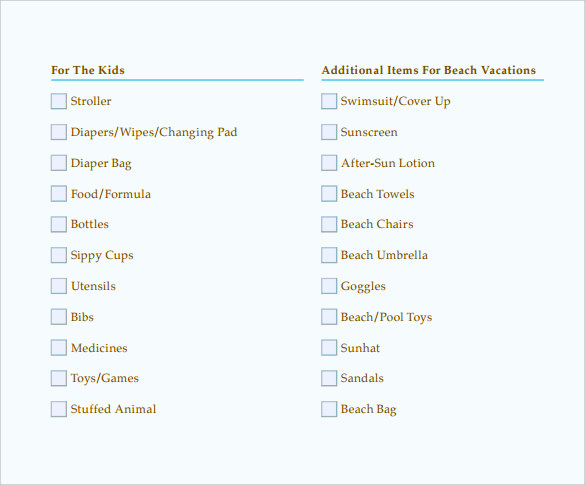
Task: Tick the Sandals checkbox
Action: [x=329, y=378]
